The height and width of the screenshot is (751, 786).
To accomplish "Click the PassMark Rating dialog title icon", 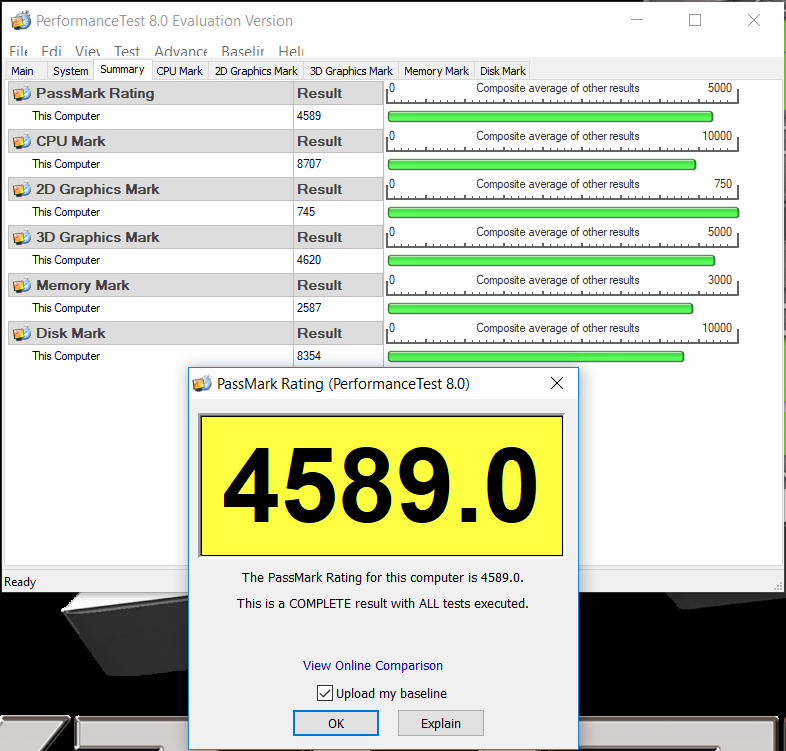I will pos(202,384).
